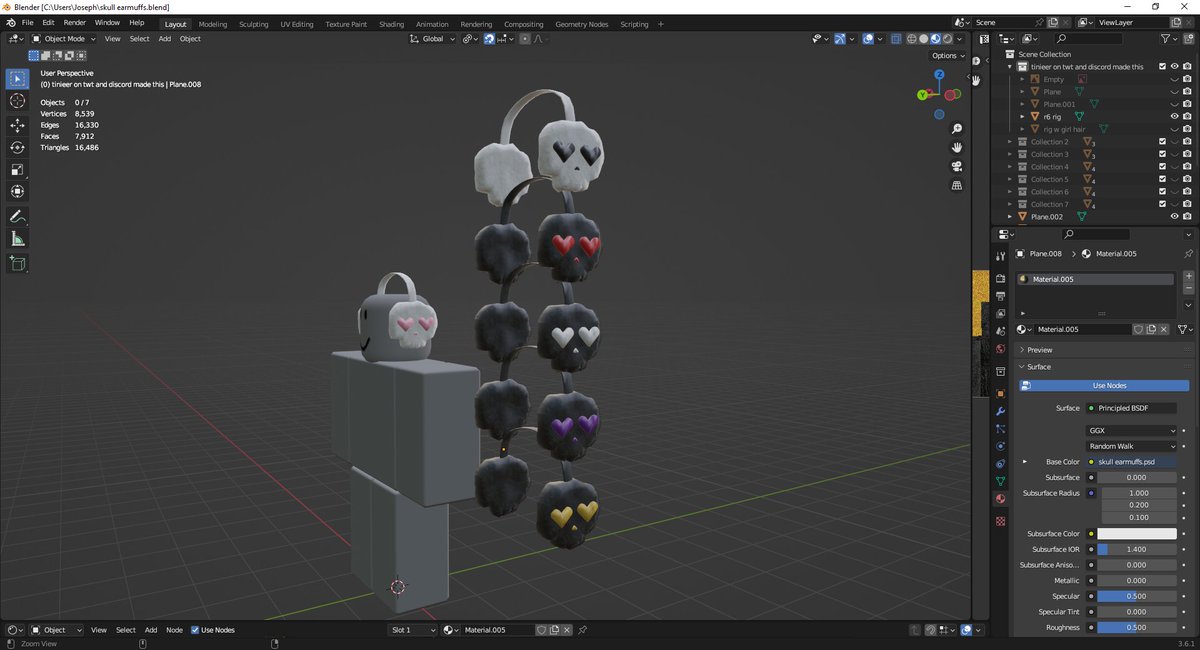
Task: Open the Render properties tab
Action: tap(1000, 278)
